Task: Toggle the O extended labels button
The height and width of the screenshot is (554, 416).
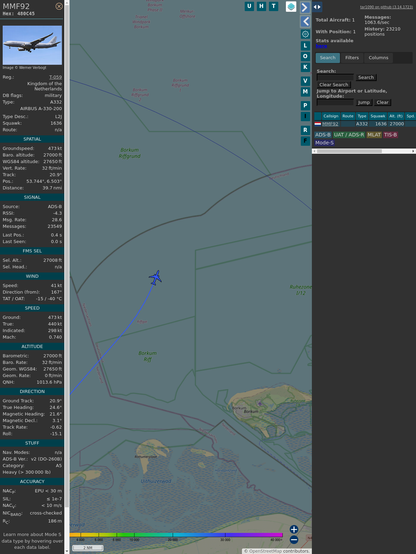Action: point(305,56)
